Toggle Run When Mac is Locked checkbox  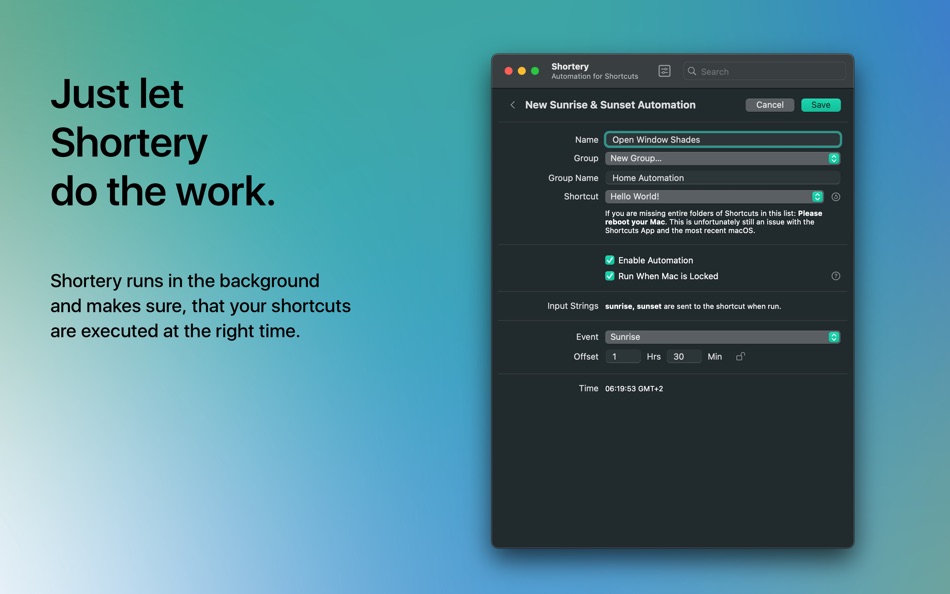pos(610,276)
